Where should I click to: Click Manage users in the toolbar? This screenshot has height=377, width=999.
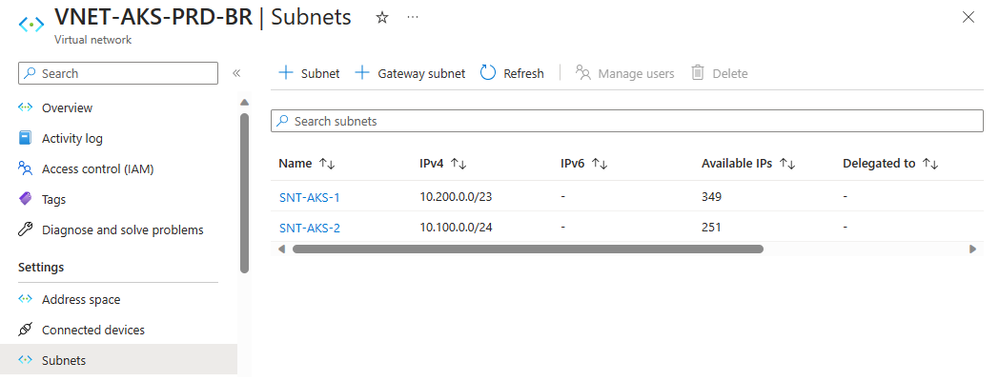[624, 73]
